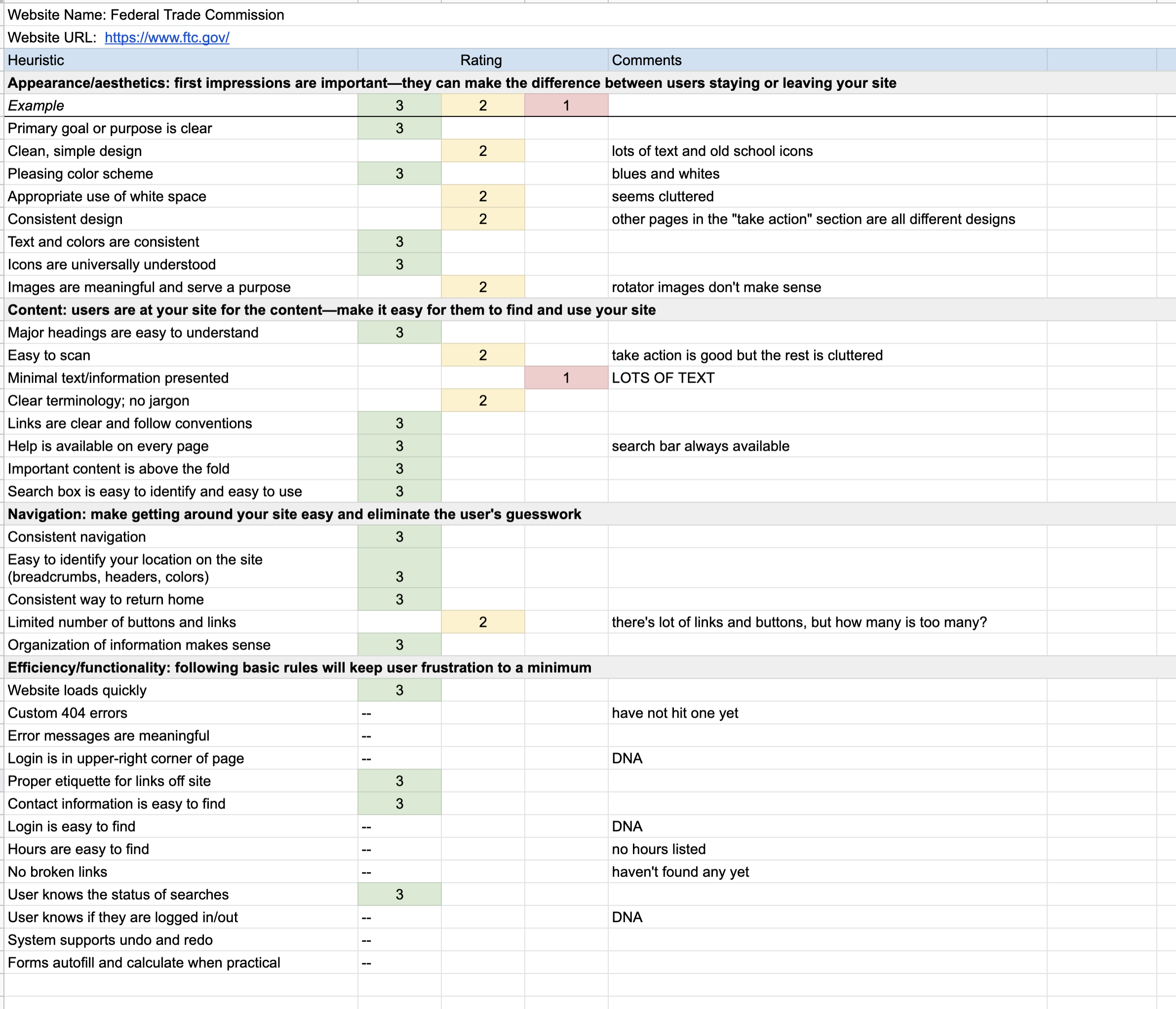Select the Comments header cell
Screen dimensions: 1176x1009
[x=826, y=60]
